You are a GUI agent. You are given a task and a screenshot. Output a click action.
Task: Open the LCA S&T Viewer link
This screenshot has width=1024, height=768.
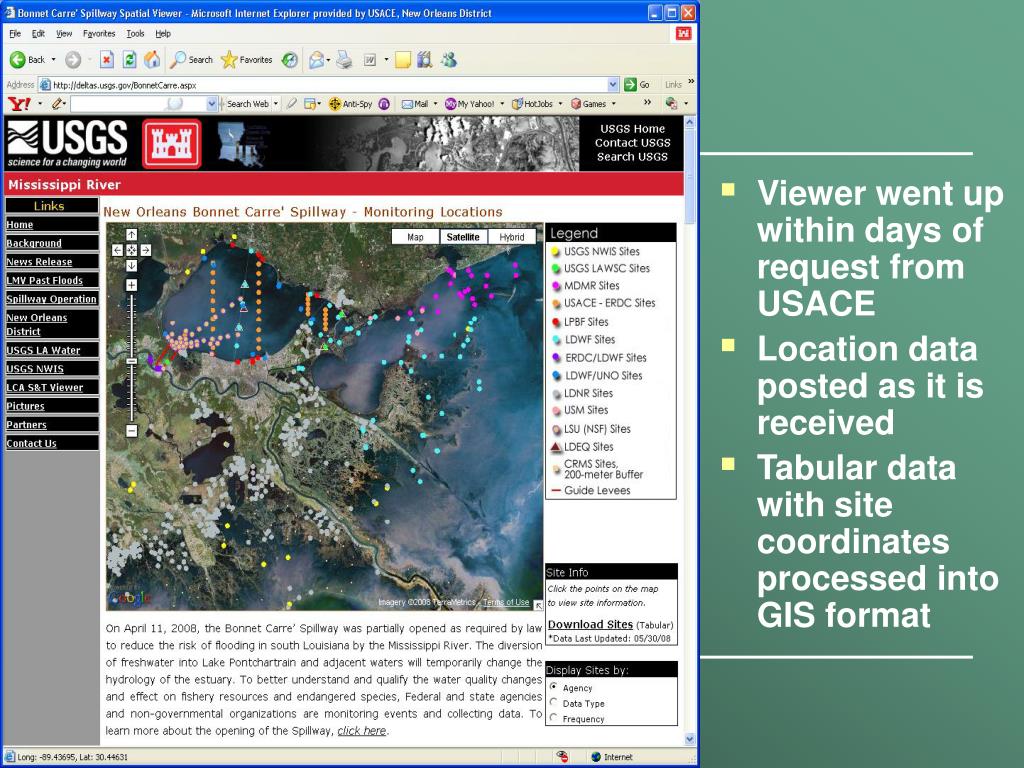tap(44, 387)
